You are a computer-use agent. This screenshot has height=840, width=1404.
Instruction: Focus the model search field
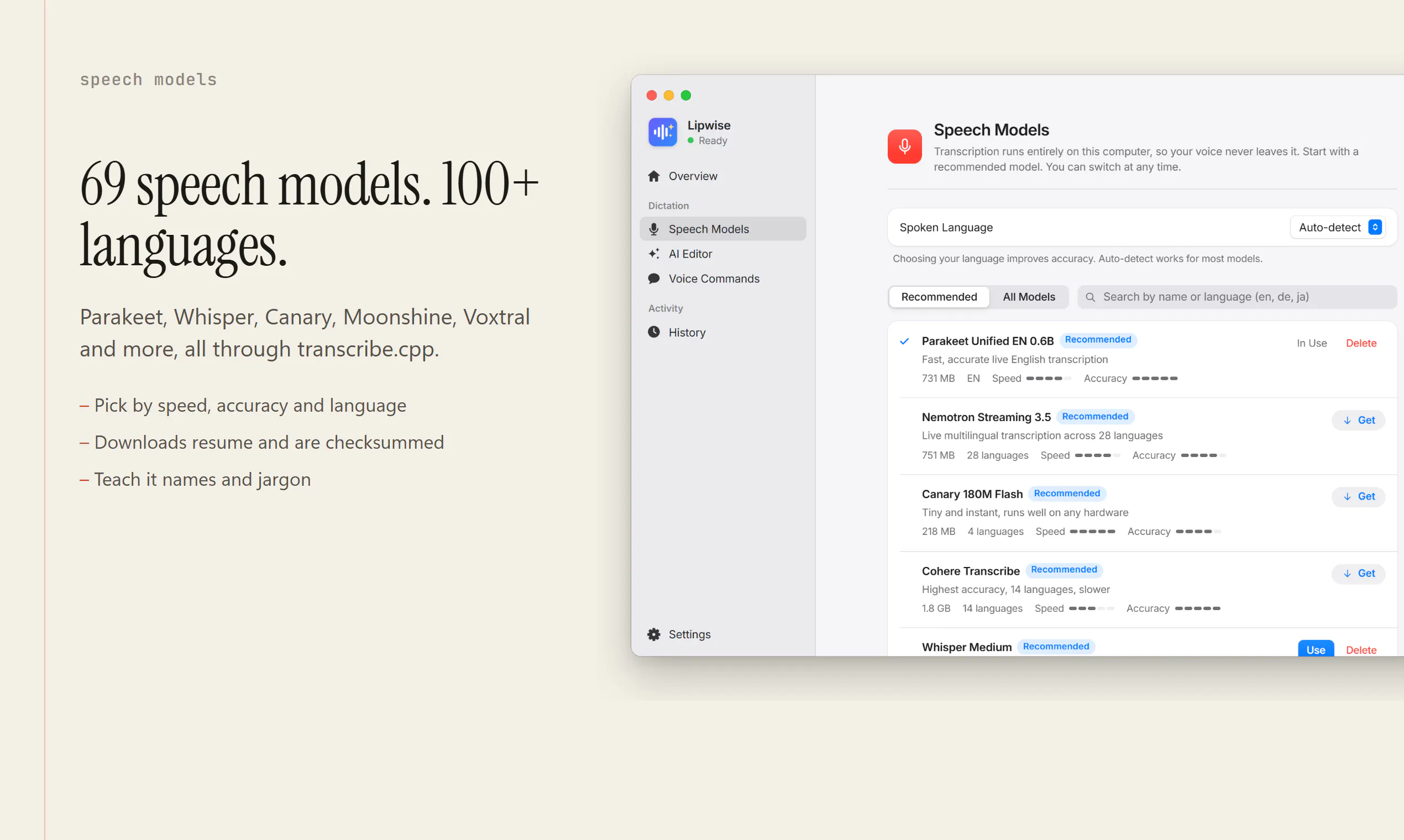pyautogui.click(x=1237, y=297)
